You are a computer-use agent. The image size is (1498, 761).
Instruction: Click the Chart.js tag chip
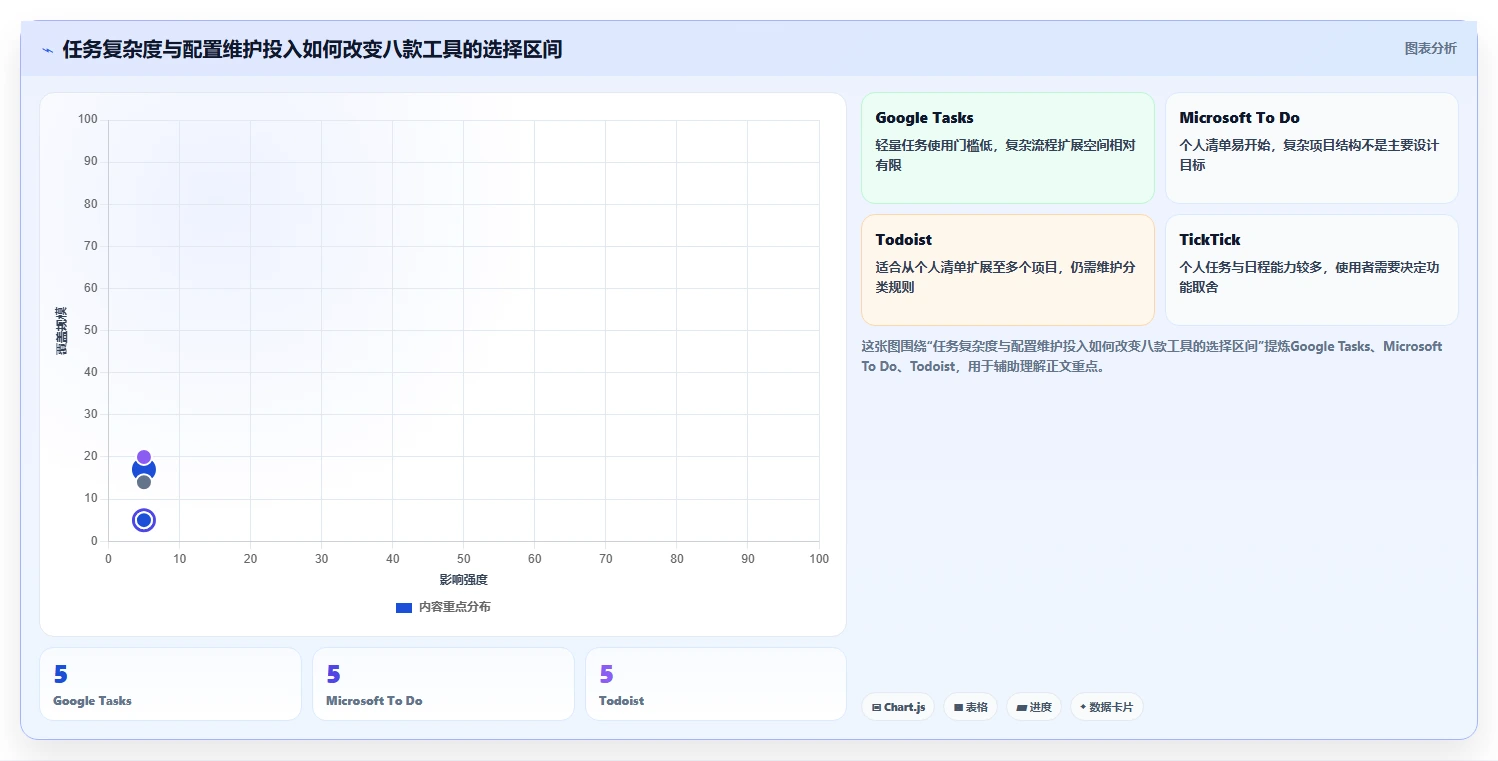898,707
